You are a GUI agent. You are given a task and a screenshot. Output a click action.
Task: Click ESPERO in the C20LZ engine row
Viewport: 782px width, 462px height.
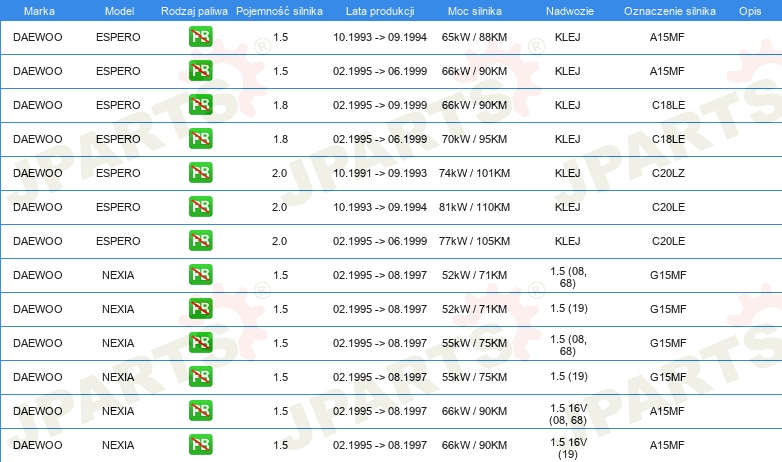coord(118,173)
